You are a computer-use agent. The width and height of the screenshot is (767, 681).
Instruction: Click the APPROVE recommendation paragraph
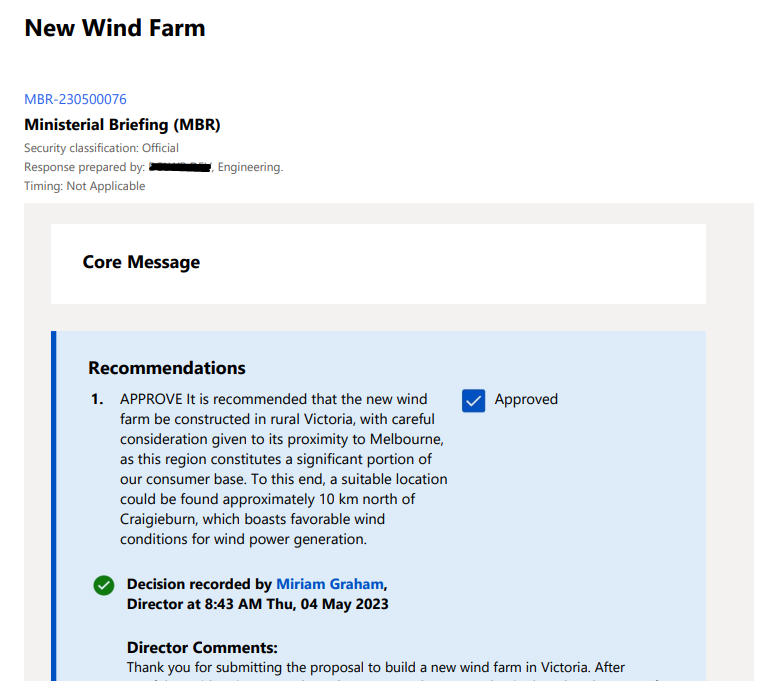click(x=283, y=469)
